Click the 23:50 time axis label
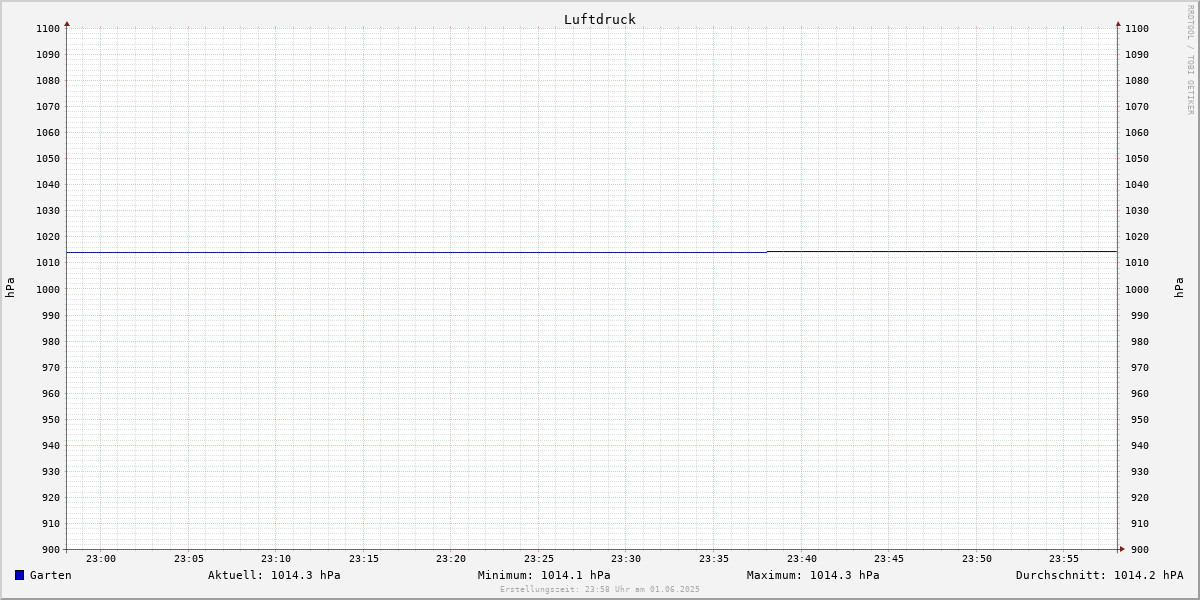This screenshot has width=1200, height=600. (x=977, y=559)
